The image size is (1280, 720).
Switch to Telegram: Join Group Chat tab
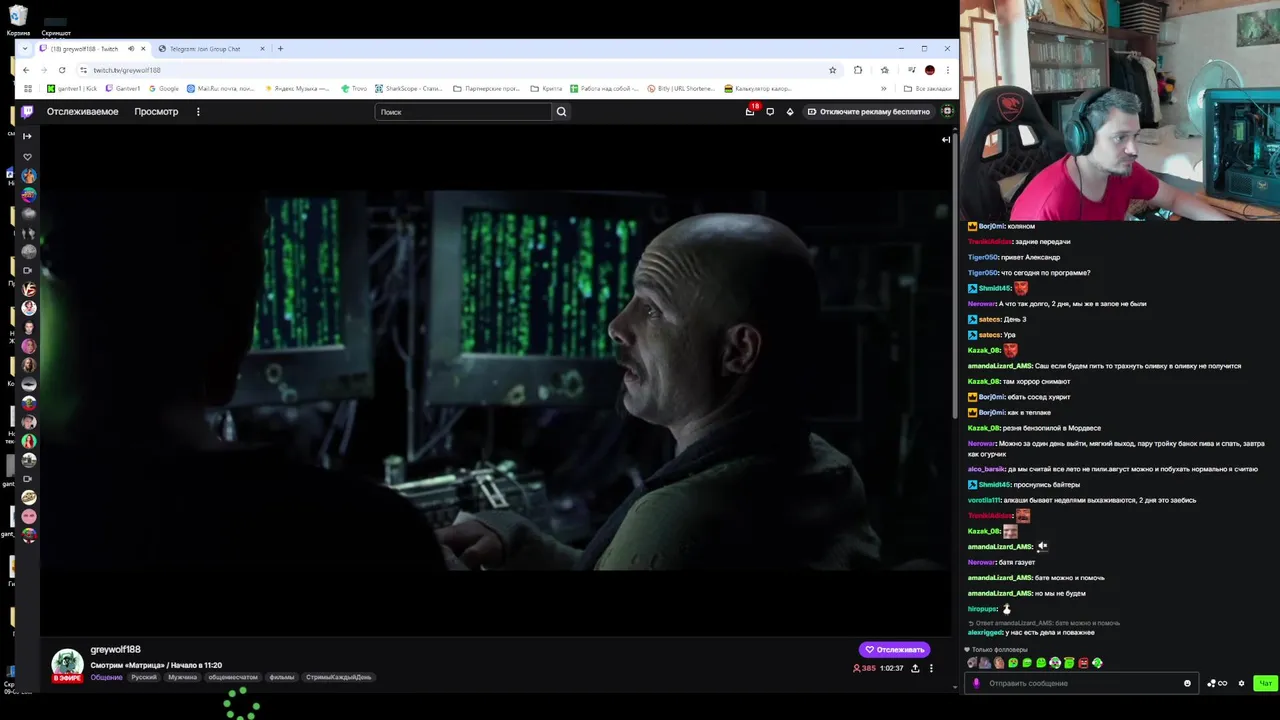coord(205,49)
